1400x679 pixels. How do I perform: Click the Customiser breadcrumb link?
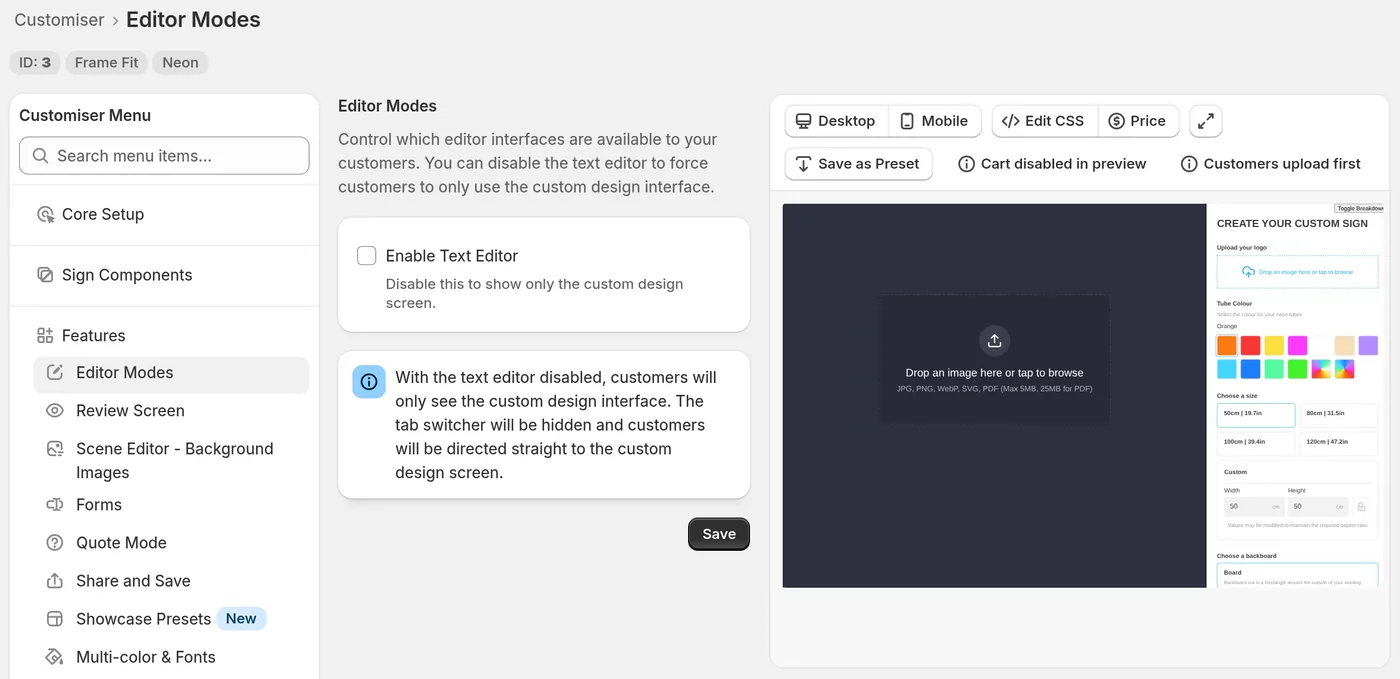coord(59,20)
